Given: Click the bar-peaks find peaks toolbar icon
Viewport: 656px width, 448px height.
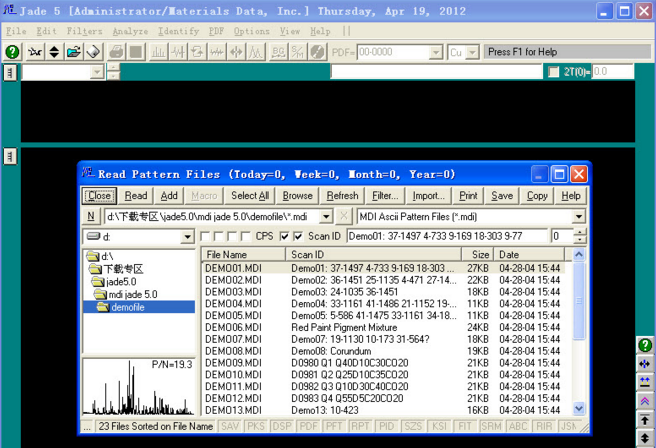Looking at the screenshot, I should [159, 52].
